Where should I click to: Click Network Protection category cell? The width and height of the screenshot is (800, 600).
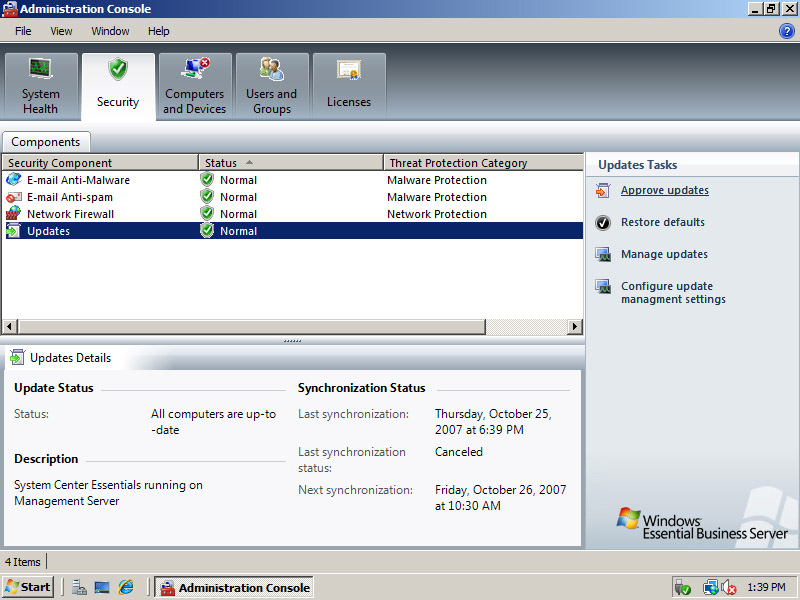437,214
